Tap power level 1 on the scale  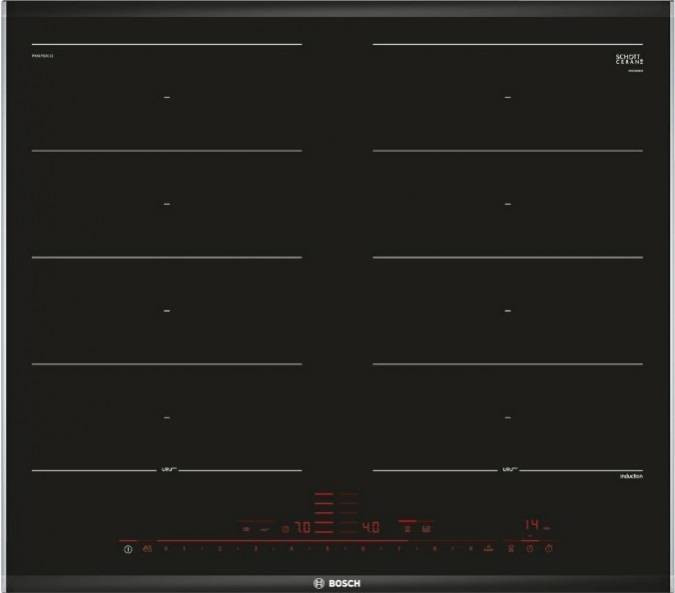[x=184, y=549]
